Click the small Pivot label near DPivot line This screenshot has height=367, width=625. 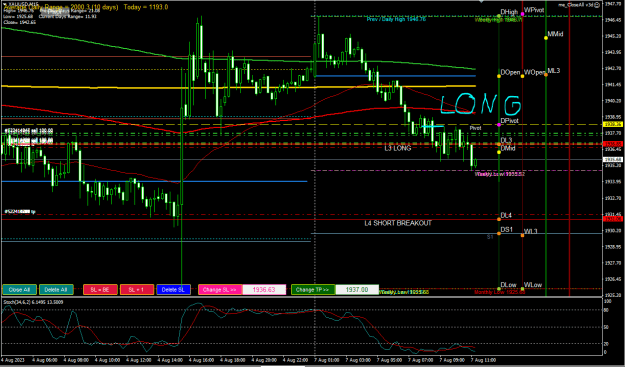click(475, 128)
